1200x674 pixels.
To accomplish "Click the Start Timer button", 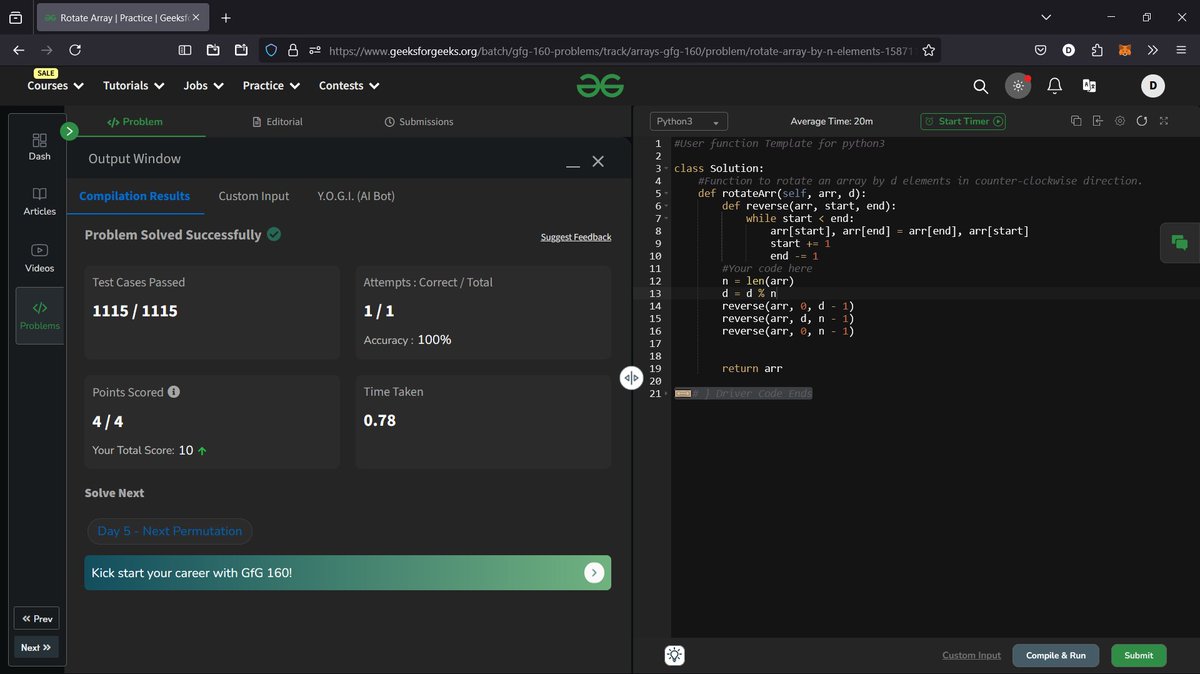I will [963, 121].
